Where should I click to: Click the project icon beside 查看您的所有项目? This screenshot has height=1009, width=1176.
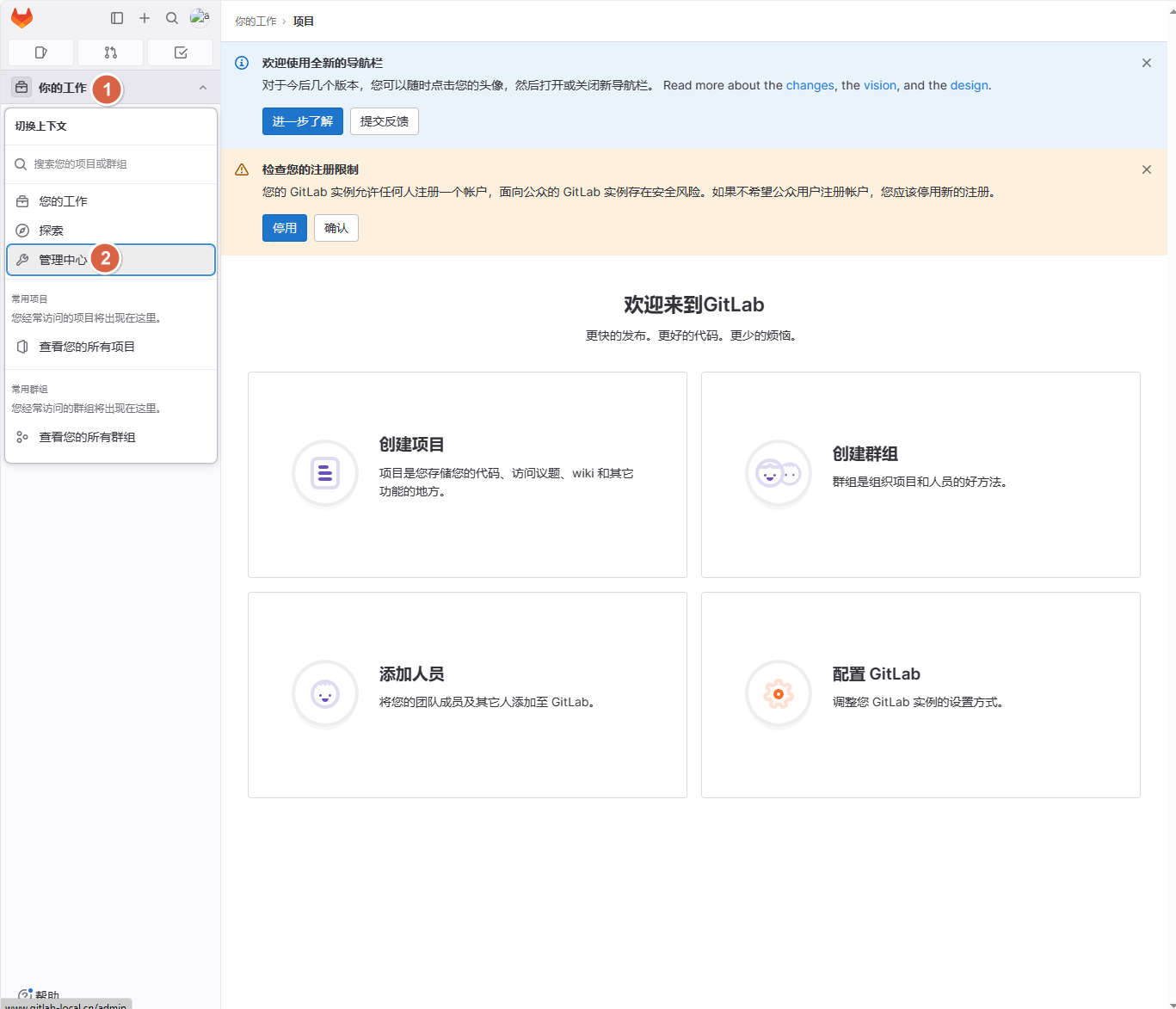(22, 347)
